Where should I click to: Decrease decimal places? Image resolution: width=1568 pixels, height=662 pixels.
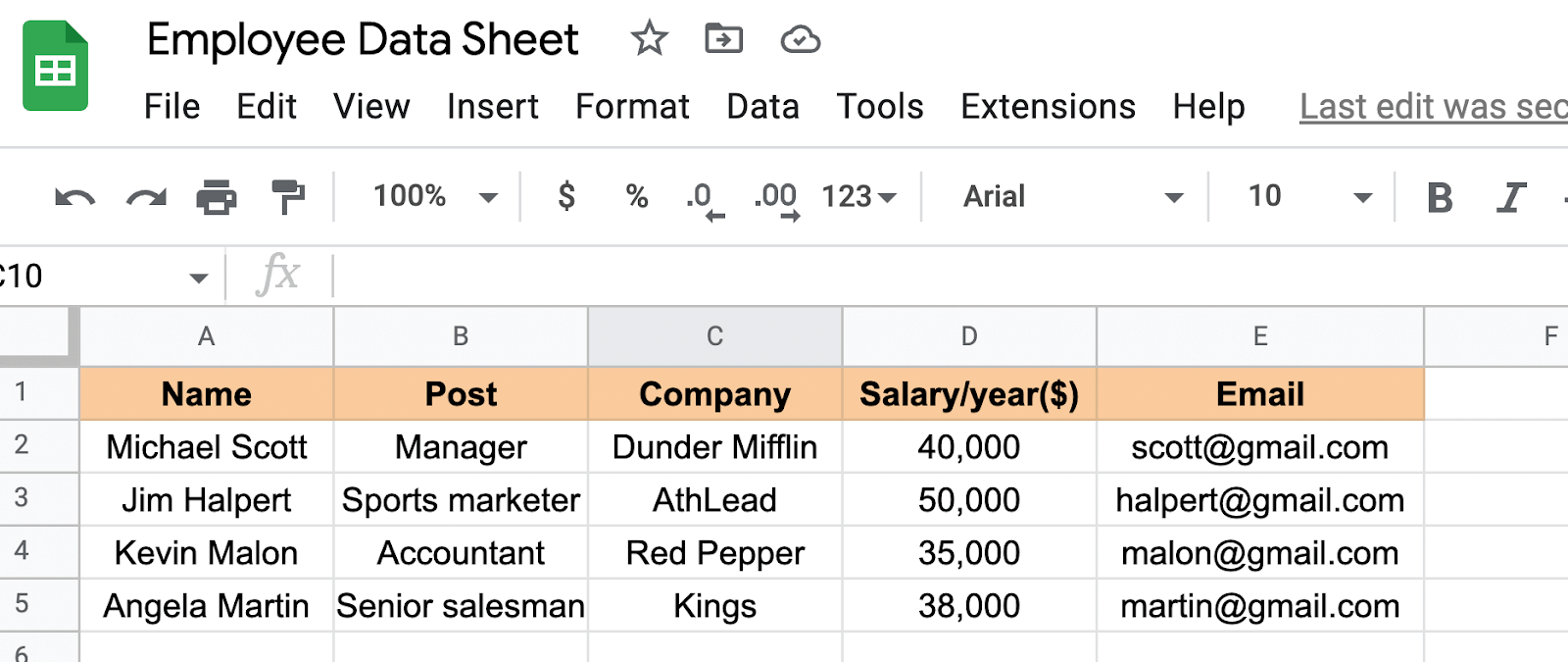(x=706, y=200)
